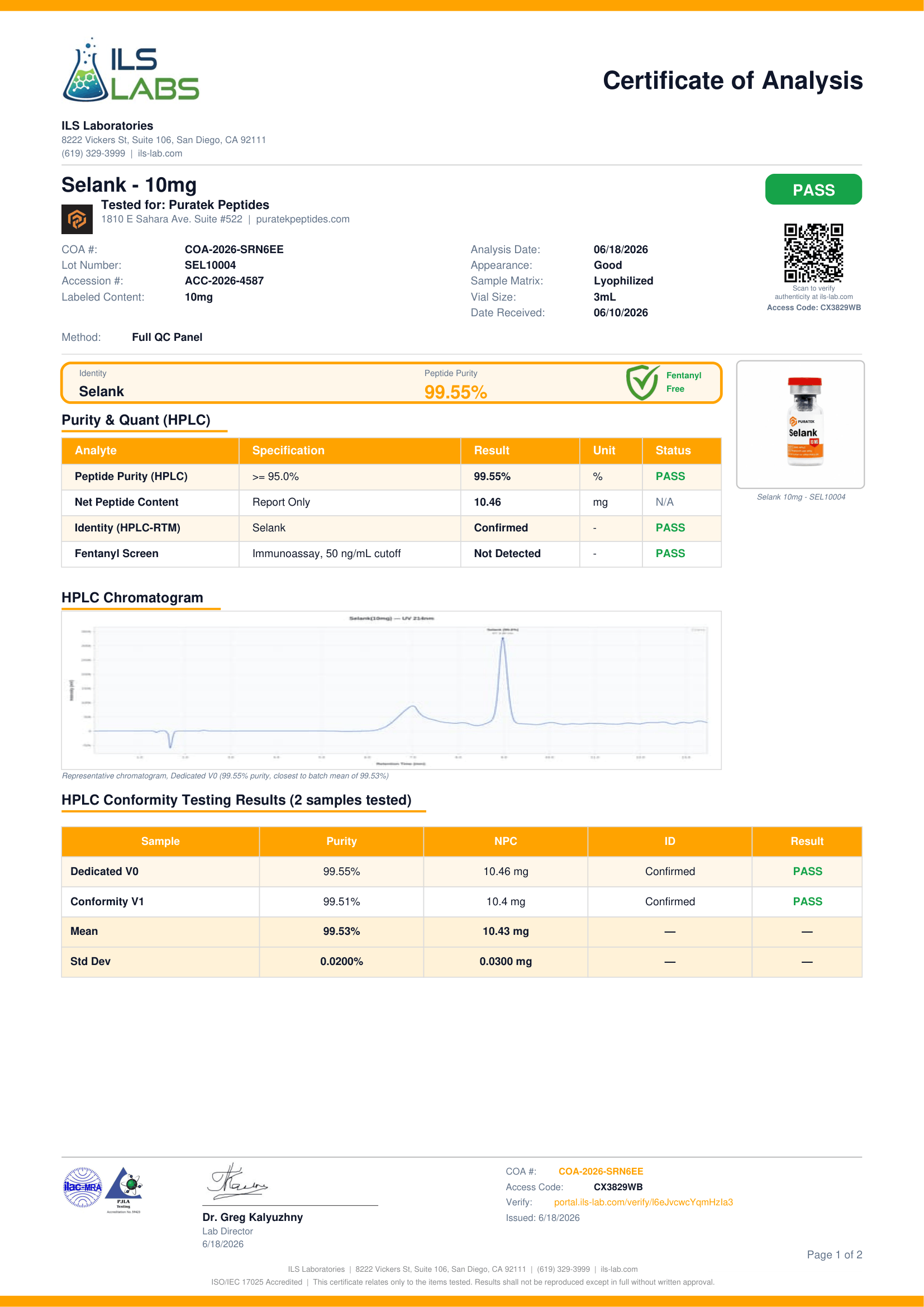
Task: Click "Access Code: CX3829WB" under the QR code
Action: [x=813, y=307]
